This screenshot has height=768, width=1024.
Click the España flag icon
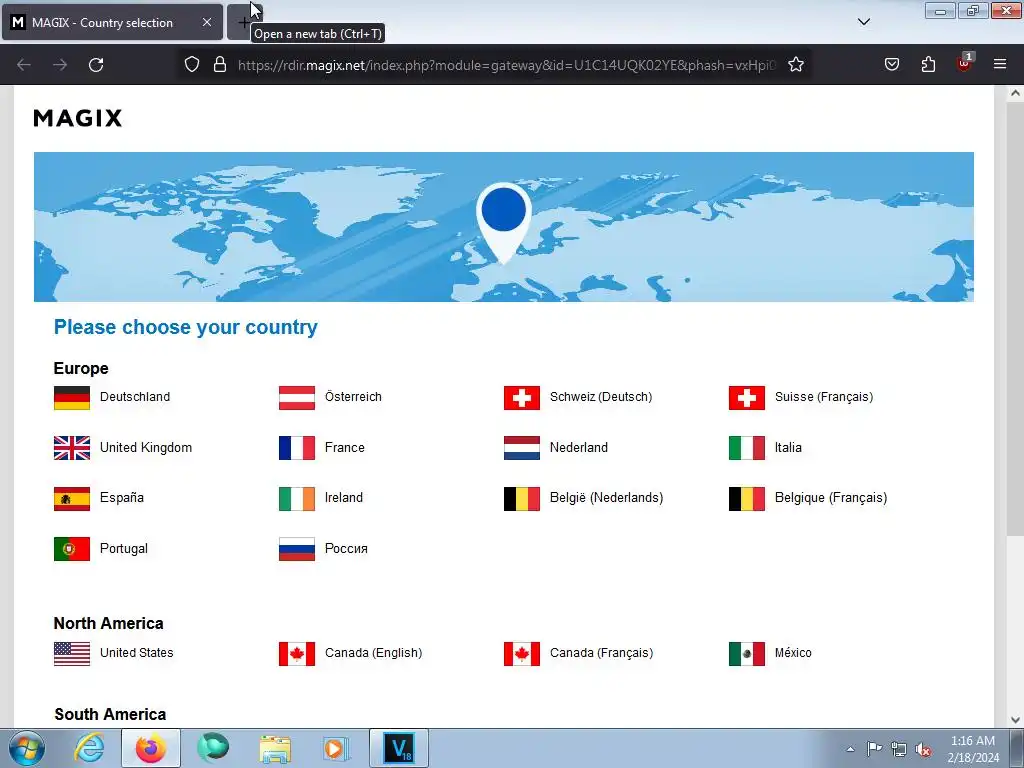72,498
